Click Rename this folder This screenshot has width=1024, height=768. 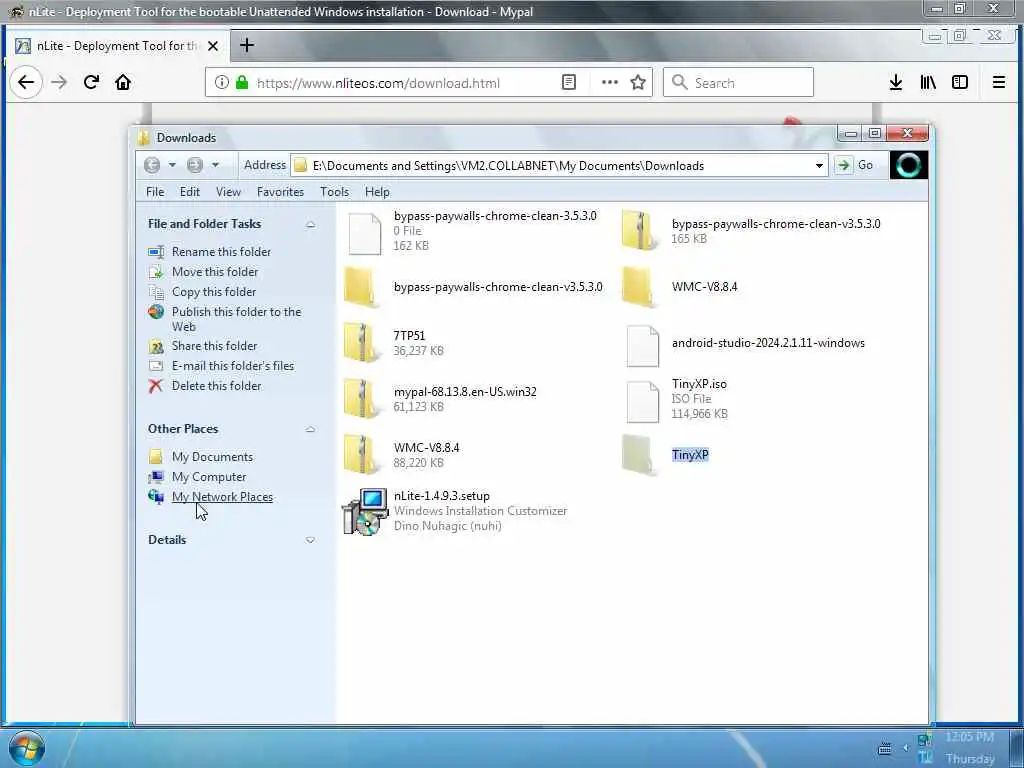pyautogui.click(x=221, y=252)
